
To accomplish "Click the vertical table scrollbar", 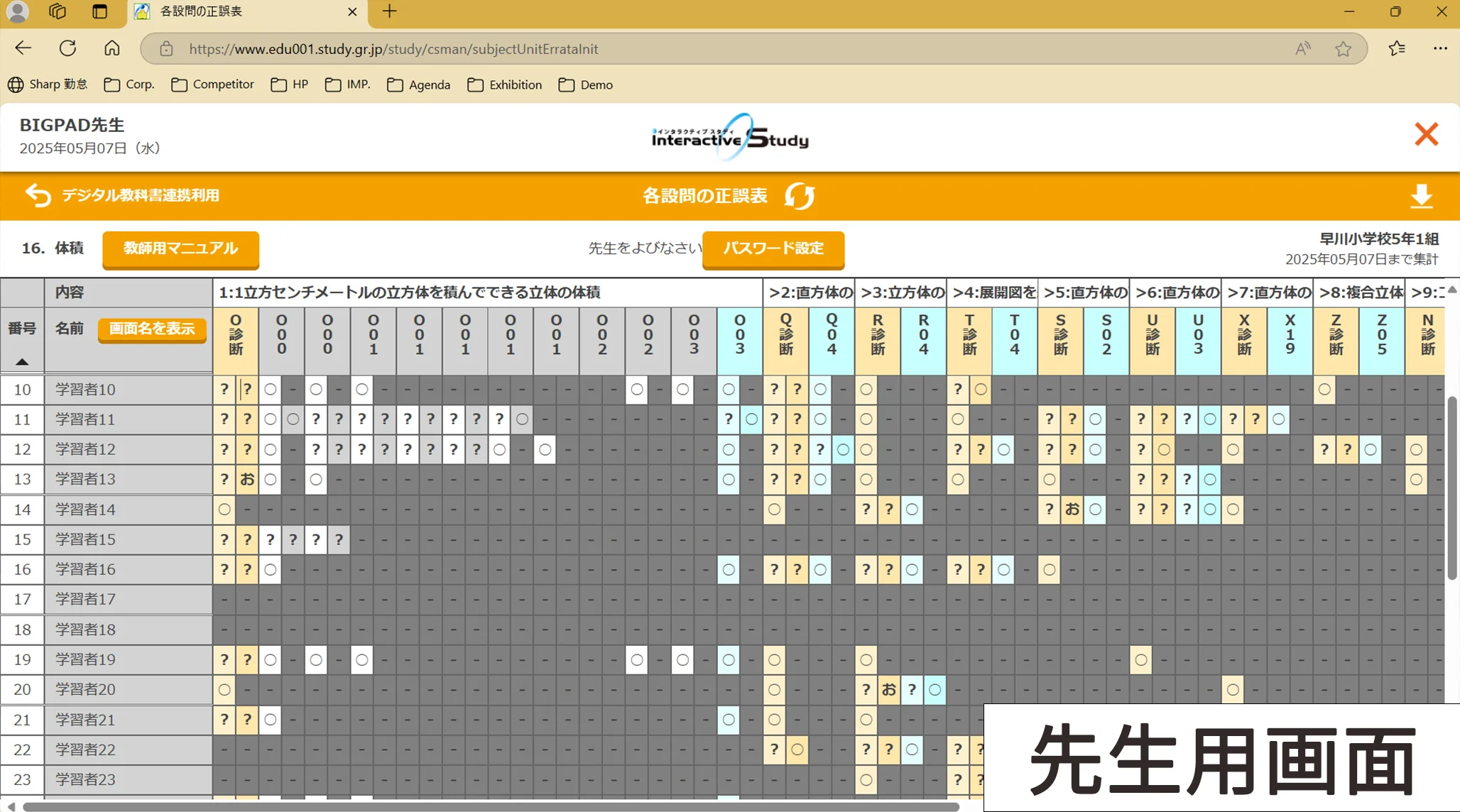I will point(1451,490).
